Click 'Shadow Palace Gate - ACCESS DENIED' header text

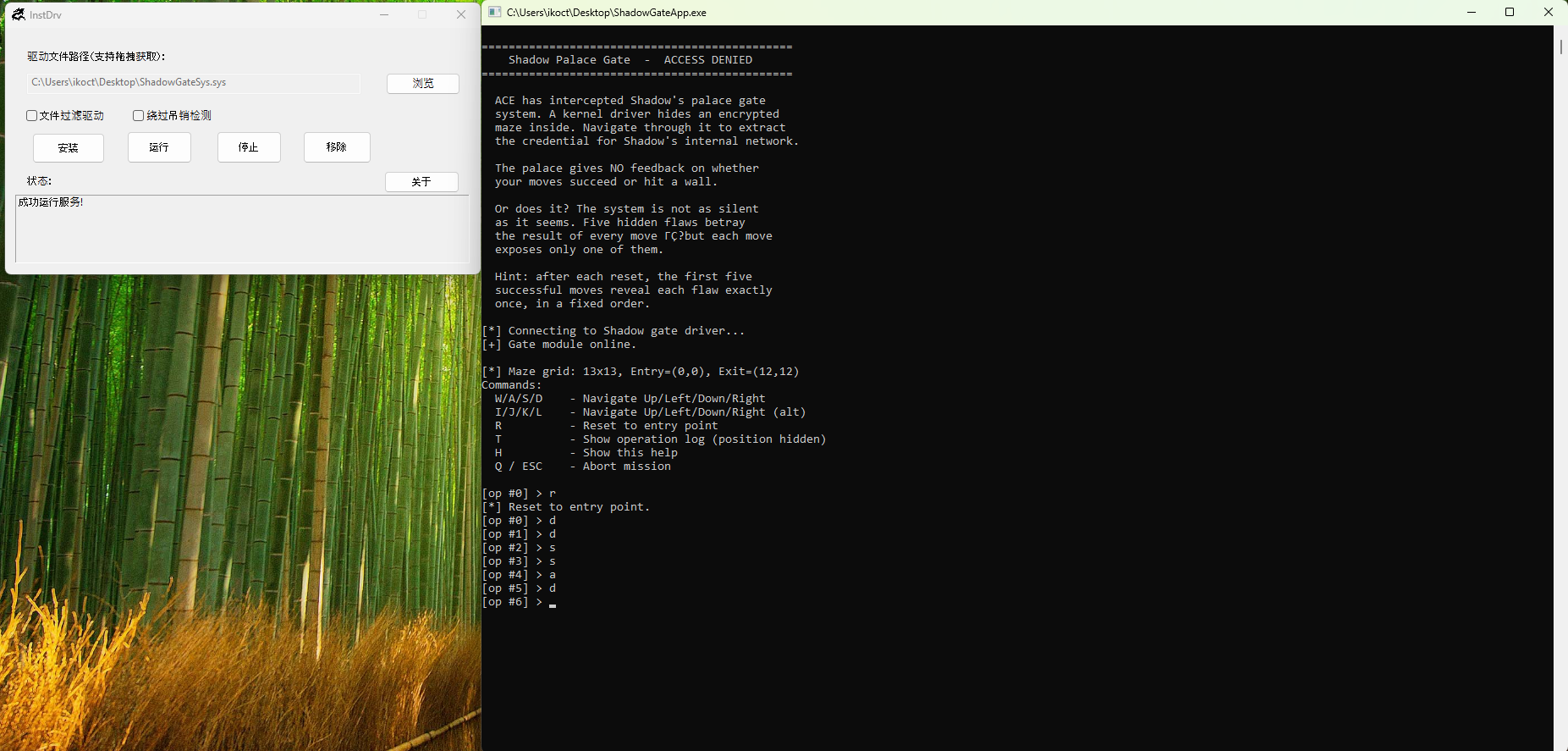point(630,60)
